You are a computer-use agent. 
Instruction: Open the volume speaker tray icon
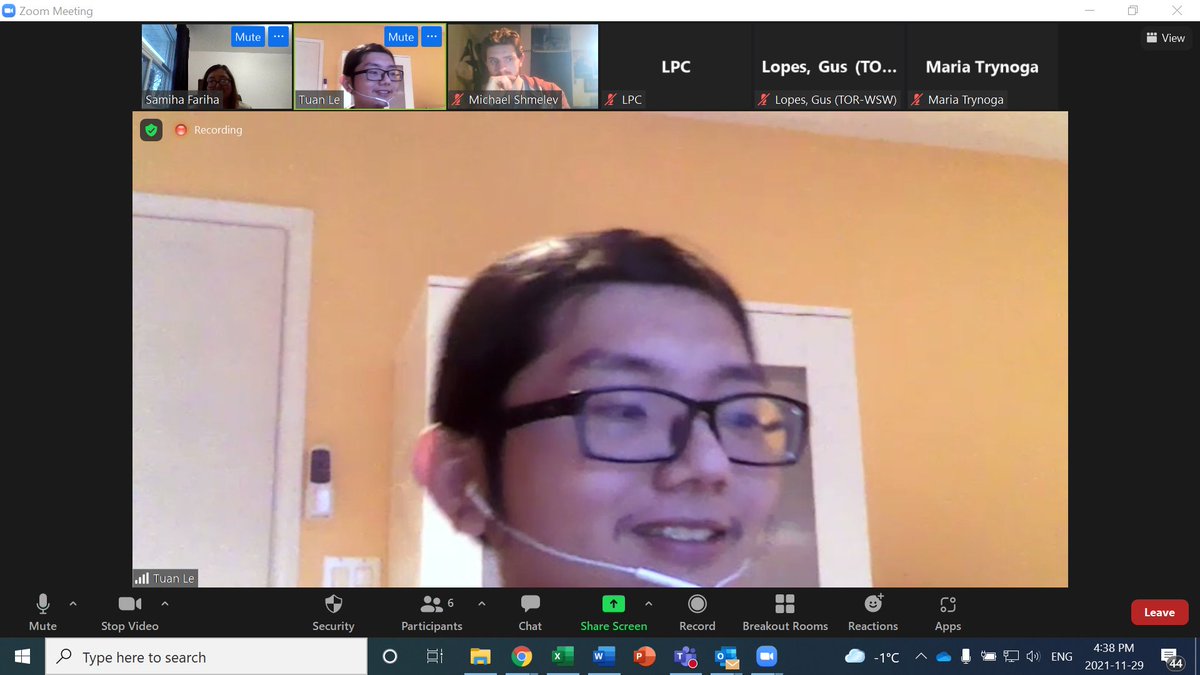(1033, 656)
